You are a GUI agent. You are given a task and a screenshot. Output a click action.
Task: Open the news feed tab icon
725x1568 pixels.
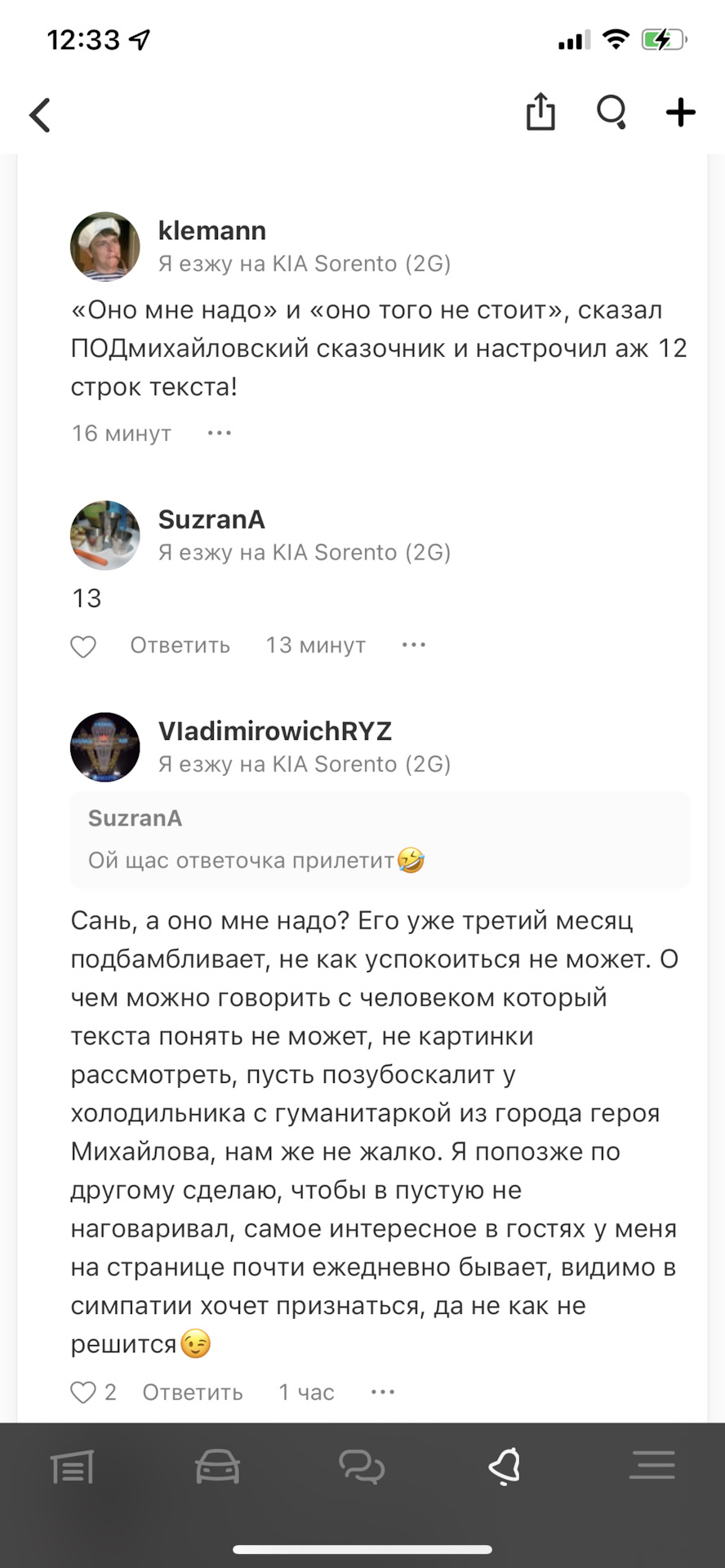(x=73, y=1467)
